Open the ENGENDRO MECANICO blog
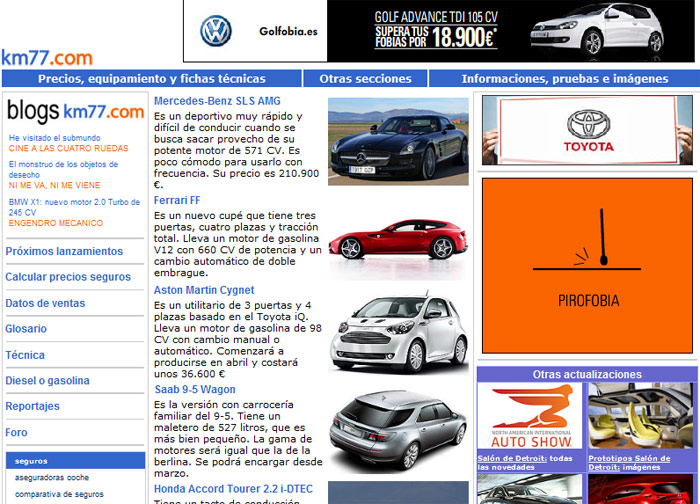700x504 pixels. pyautogui.click(x=55, y=223)
